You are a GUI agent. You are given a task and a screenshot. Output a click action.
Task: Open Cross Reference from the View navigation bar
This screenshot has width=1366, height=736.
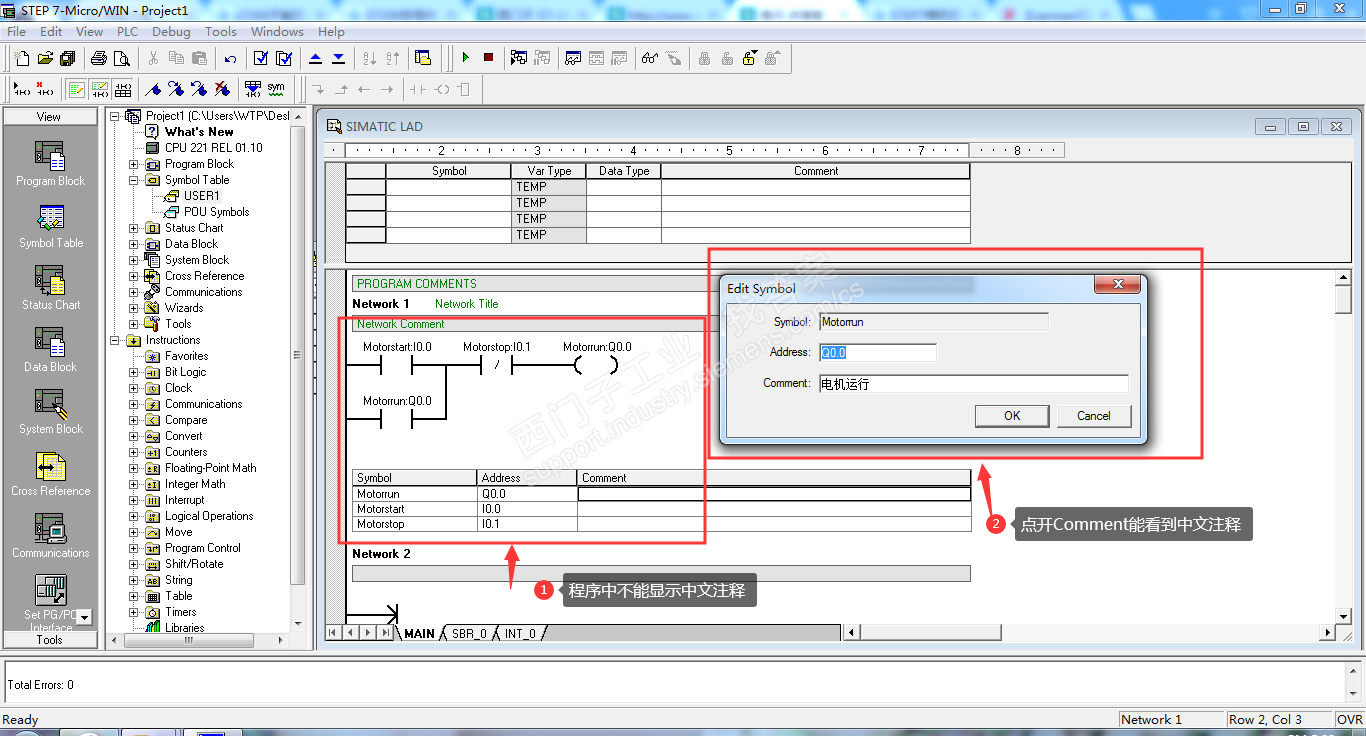point(50,474)
